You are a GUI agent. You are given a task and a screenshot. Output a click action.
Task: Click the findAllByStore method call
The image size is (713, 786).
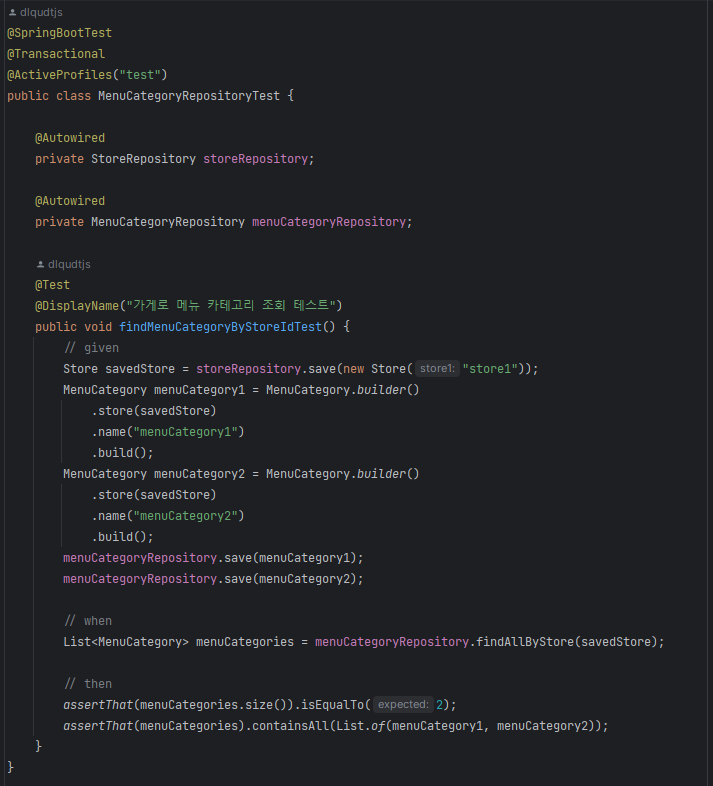click(x=525, y=642)
